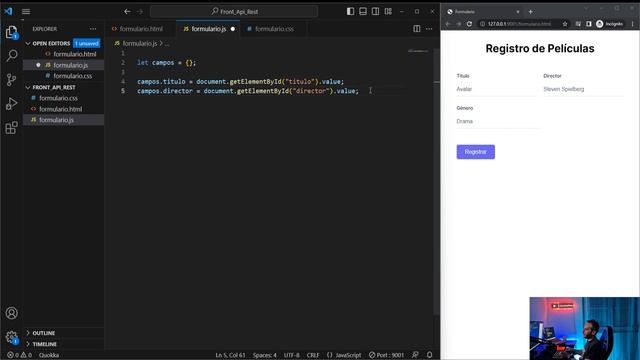Open notifications bell in status bar
This screenshot has height=360, width=640.
coord(429,355)
